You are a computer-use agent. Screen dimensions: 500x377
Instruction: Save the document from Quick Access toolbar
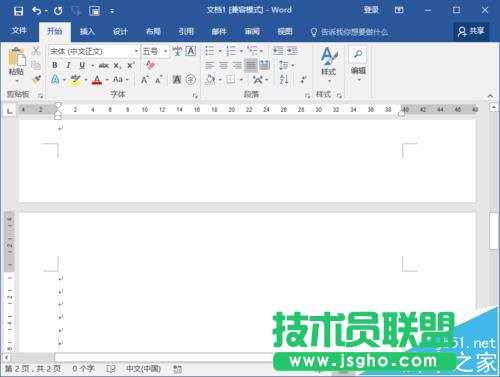(x=18, y=11)
